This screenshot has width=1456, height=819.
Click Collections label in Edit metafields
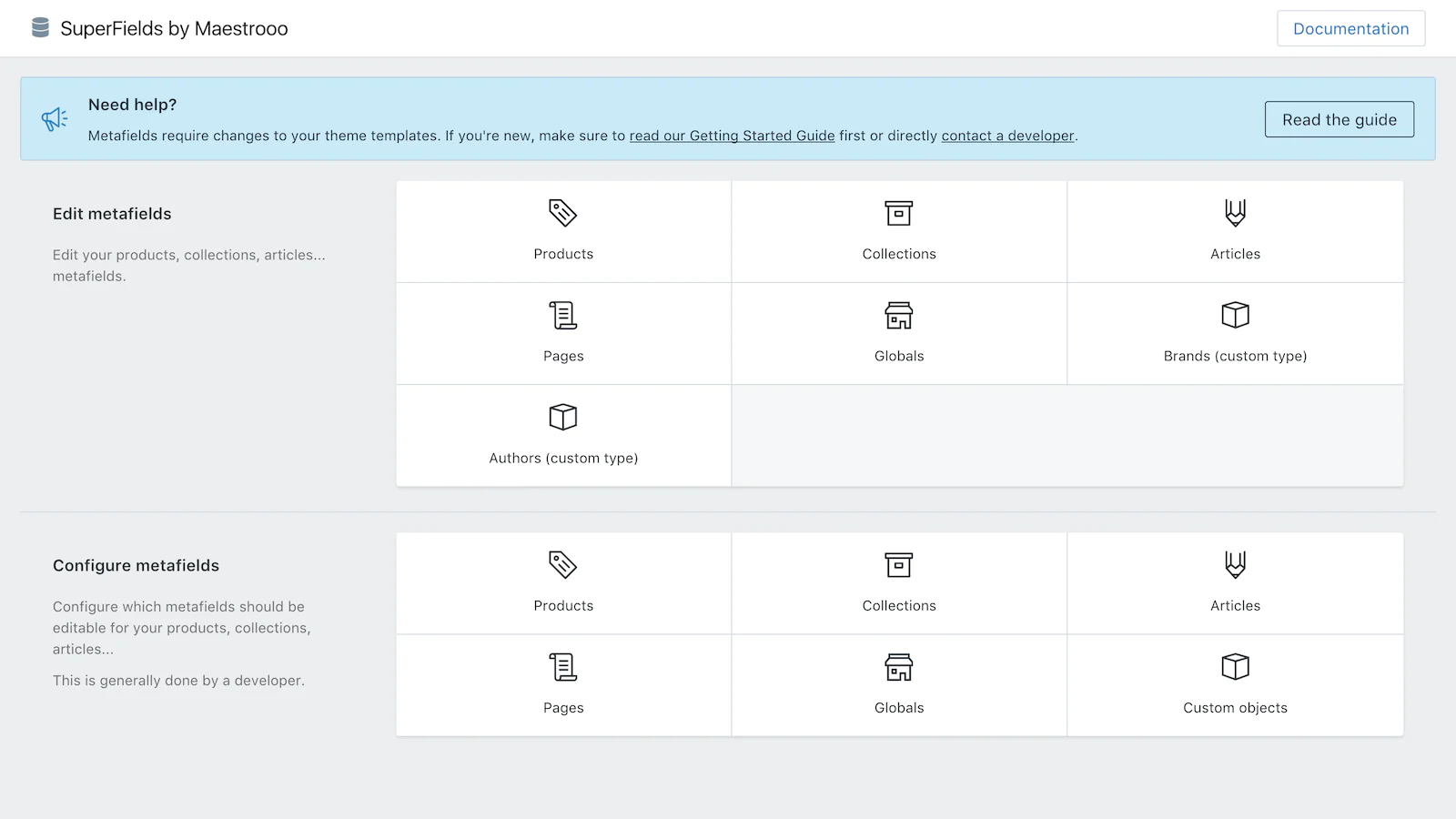tap(899, 254)
